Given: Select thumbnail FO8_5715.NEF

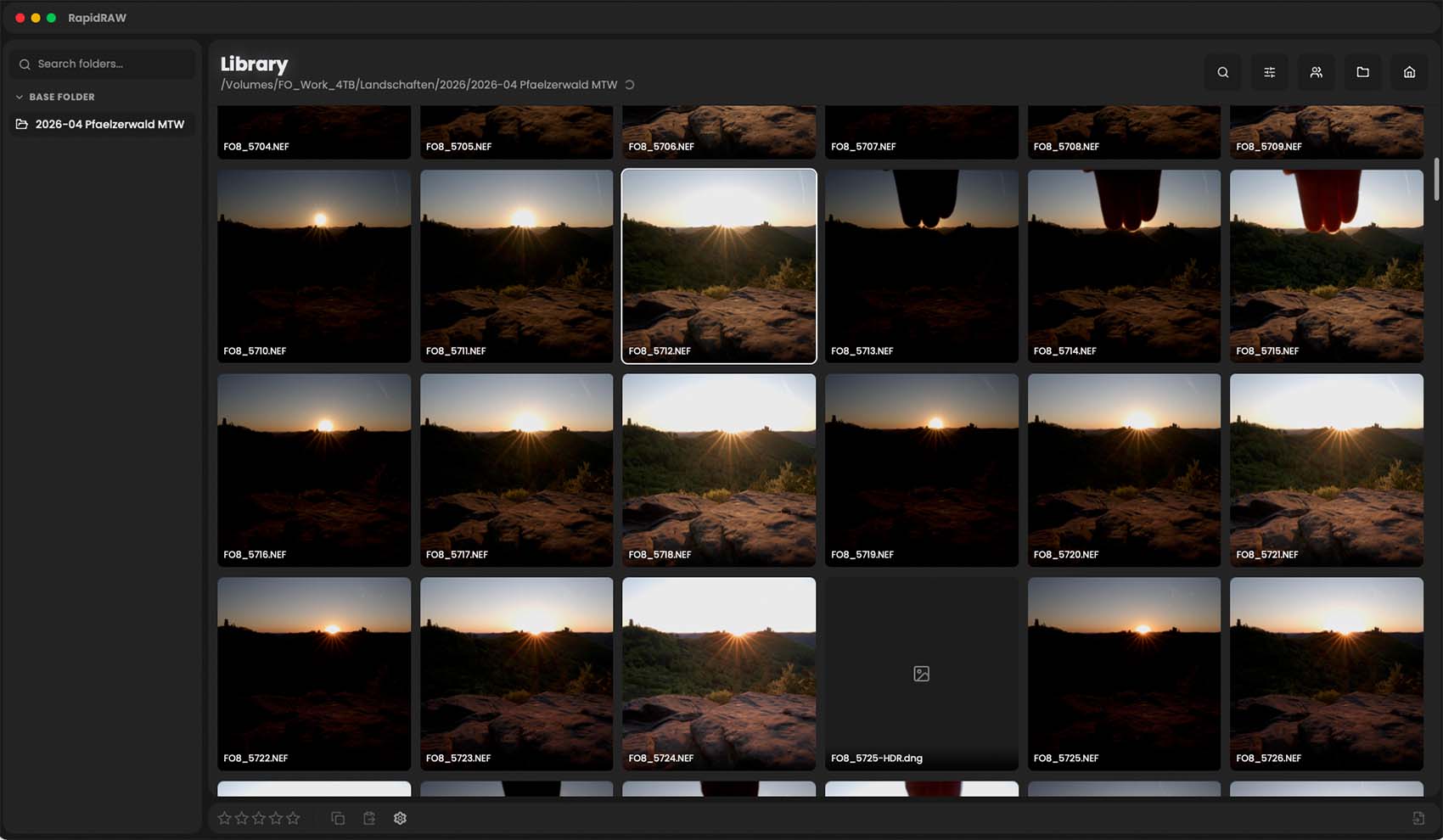Looking at the screenshot, I should [1327, 266].
